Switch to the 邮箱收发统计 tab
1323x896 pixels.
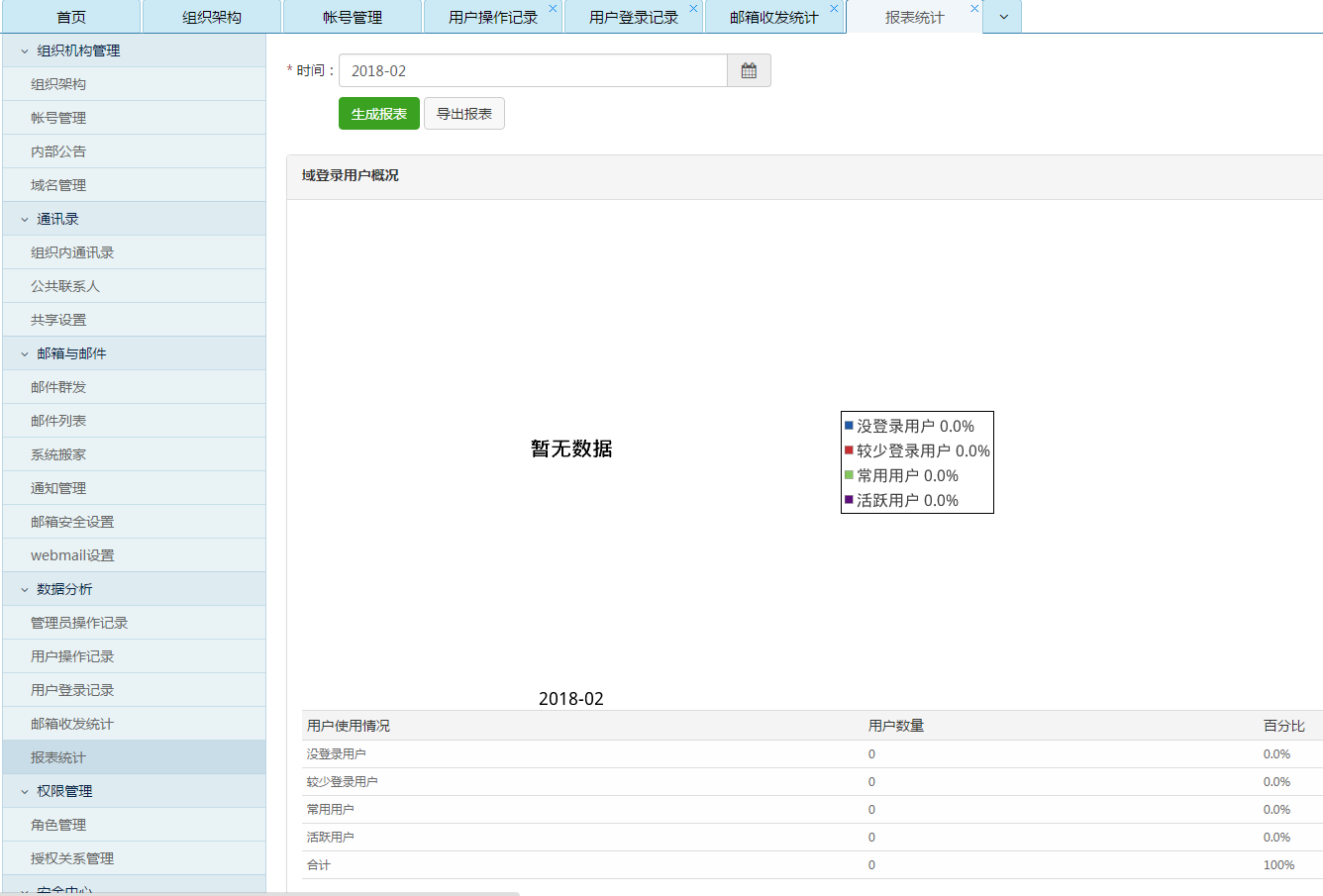[774, 17]
